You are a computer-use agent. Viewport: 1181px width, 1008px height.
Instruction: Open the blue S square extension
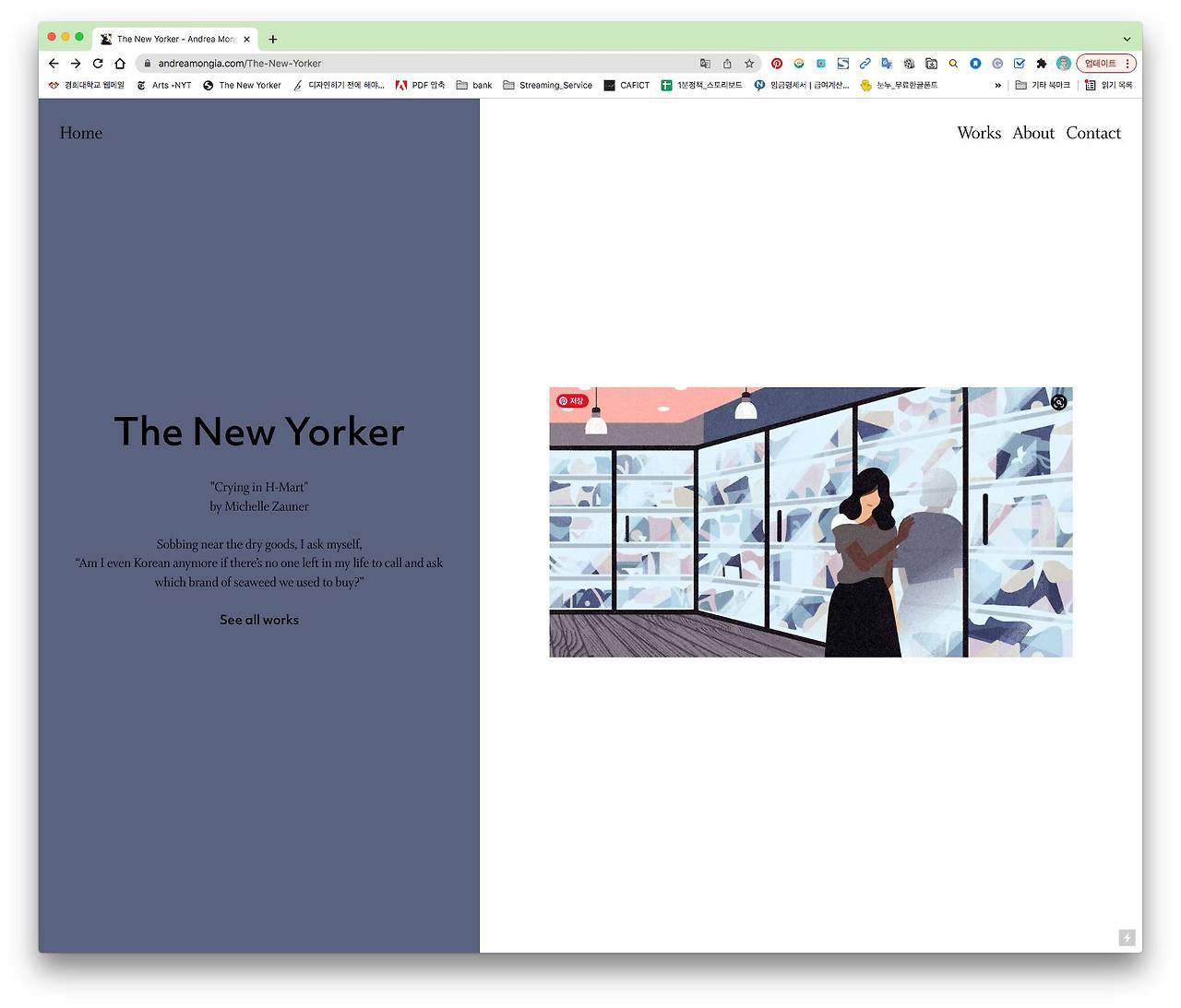[x=842, y=64]
